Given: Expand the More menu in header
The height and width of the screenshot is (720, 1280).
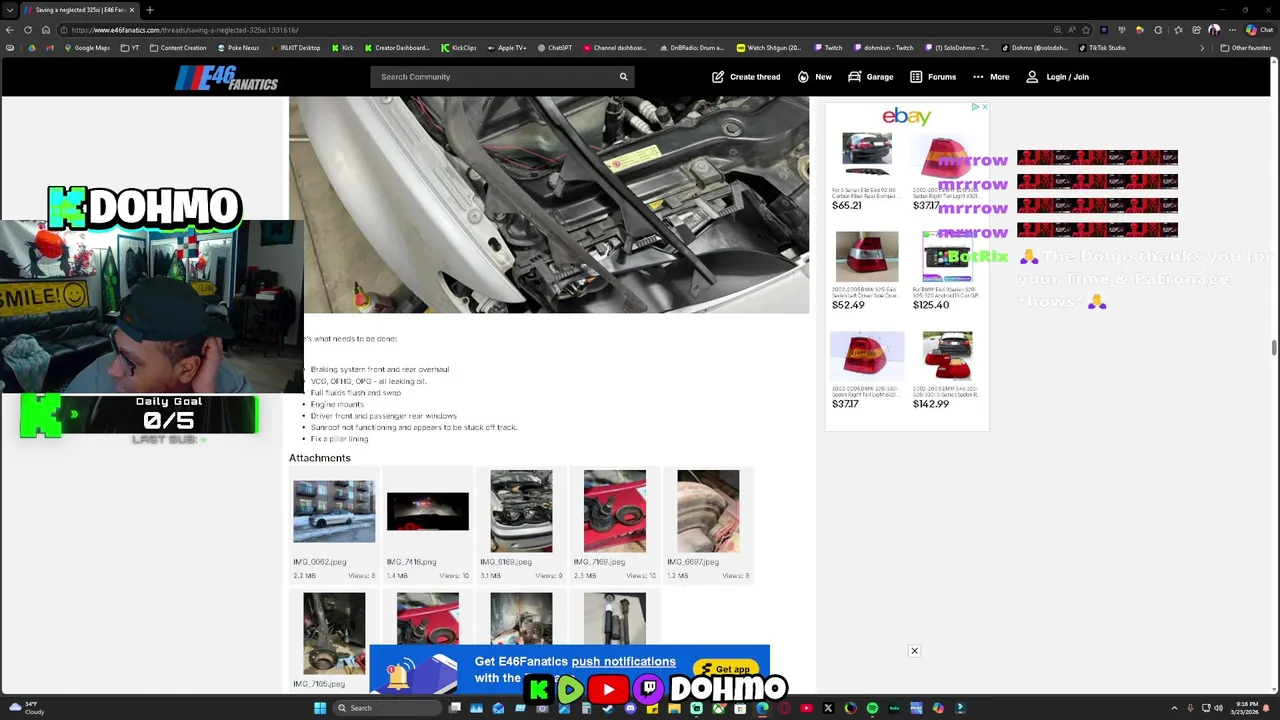Looking at the screenshot, I should [991, 77].
